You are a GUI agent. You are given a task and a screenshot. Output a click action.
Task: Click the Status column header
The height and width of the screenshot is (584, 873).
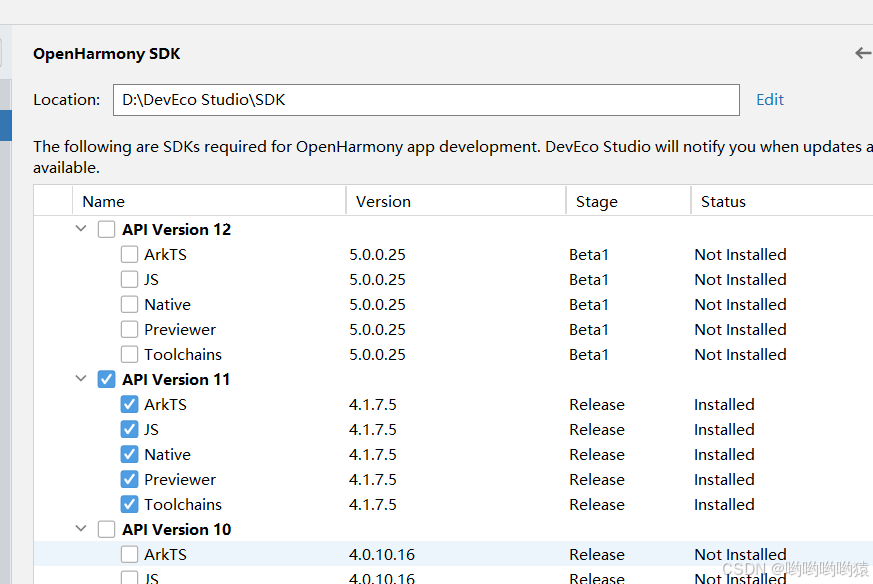(723, 202)
